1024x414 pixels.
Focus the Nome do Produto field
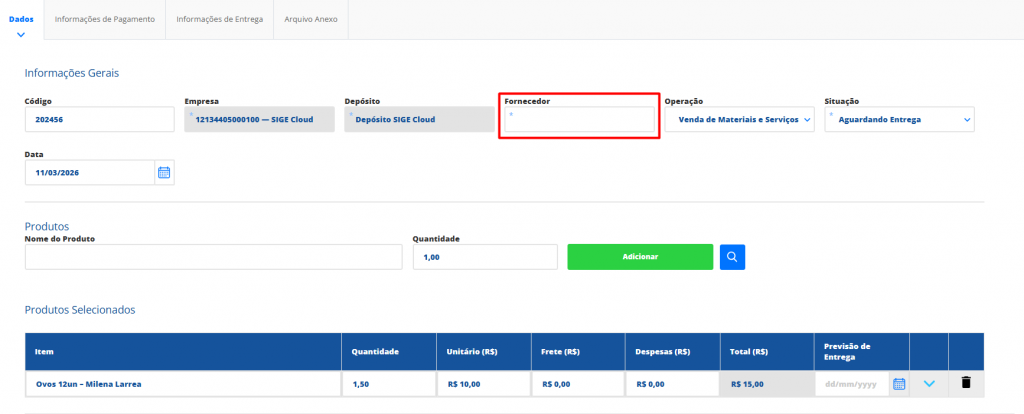pyautogui.click(x=214, y=257)
